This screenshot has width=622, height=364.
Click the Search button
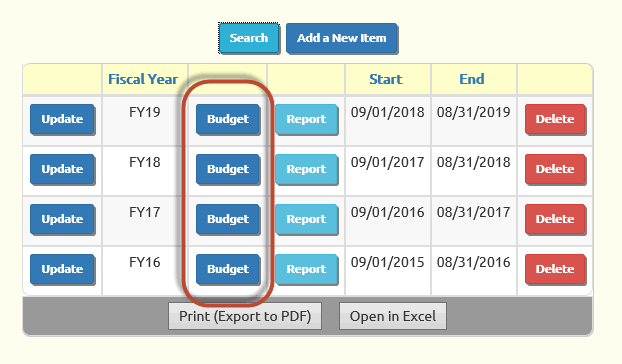click(249, 38)
